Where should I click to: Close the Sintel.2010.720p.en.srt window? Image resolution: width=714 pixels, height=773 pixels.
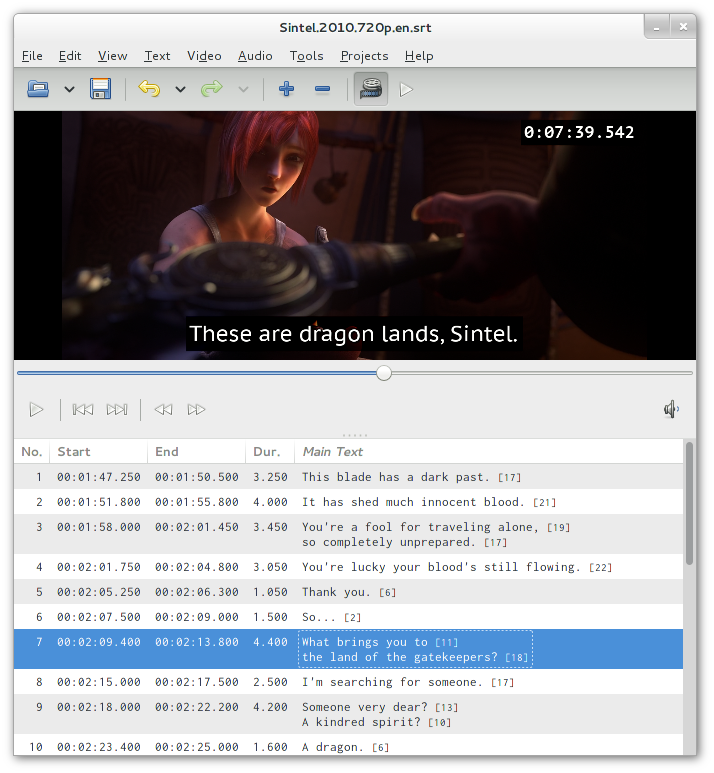point(683,27)
